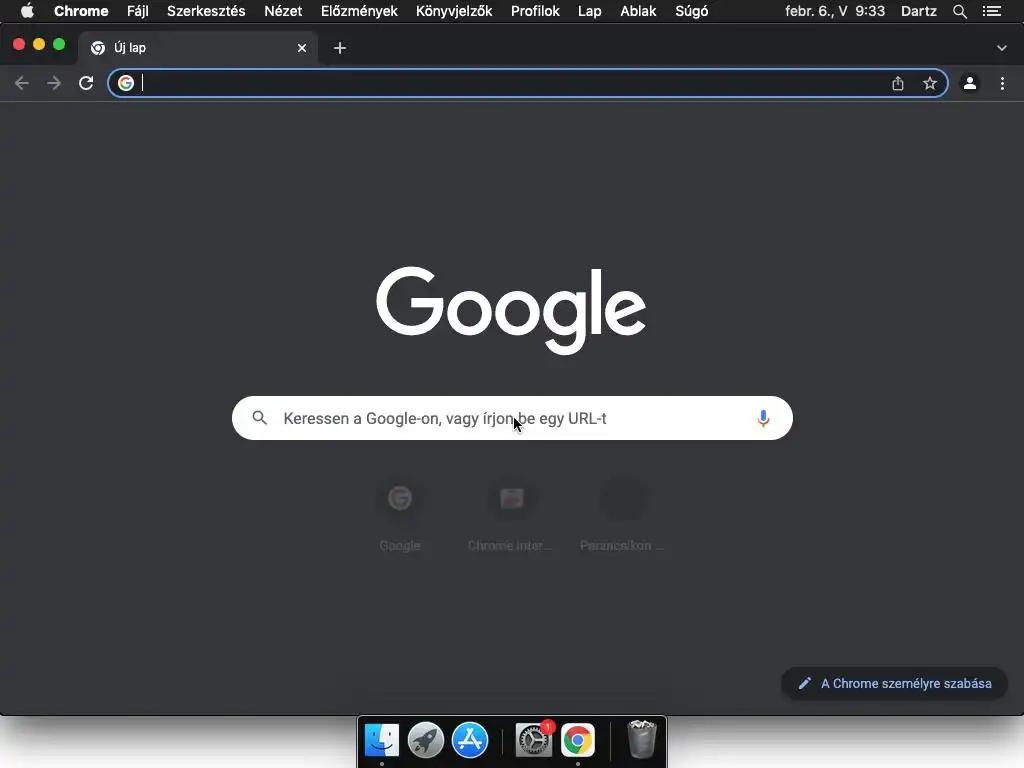Select the "Új lap" tab
This screenshot has width=1024, height=768.
tap(199, 48)
